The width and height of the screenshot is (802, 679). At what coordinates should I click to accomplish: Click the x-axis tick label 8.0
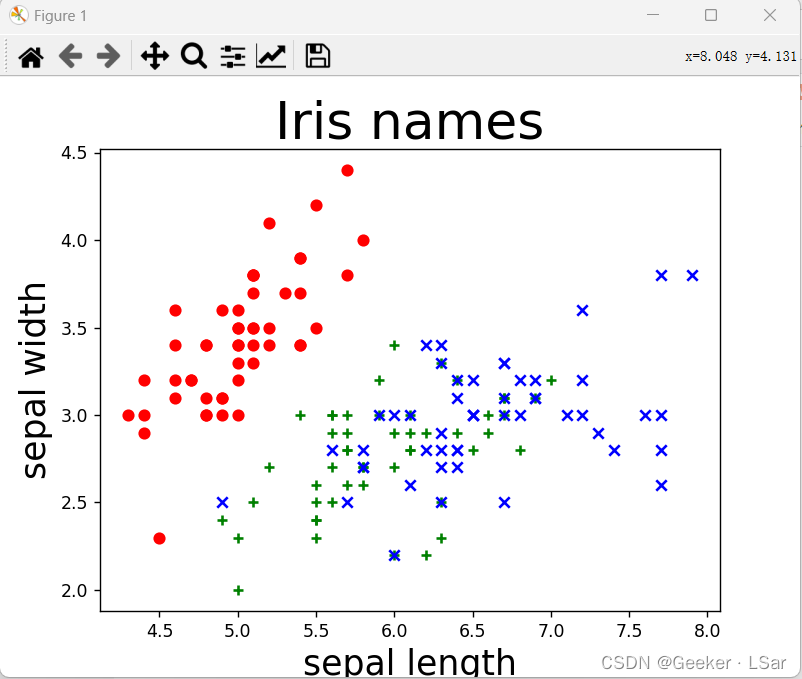[x=707, y=631]
